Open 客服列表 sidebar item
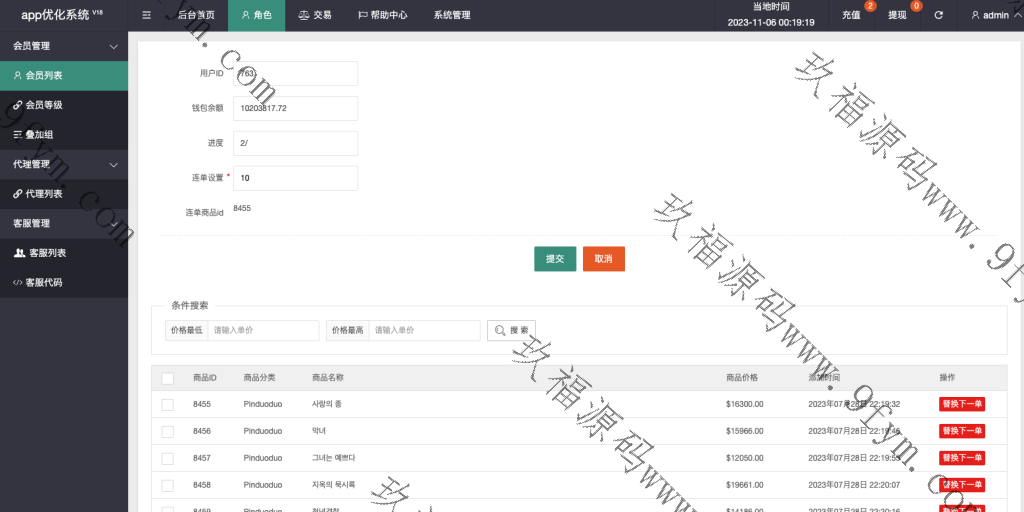This screenshot has height=512, width=1024. coord(64,253)
